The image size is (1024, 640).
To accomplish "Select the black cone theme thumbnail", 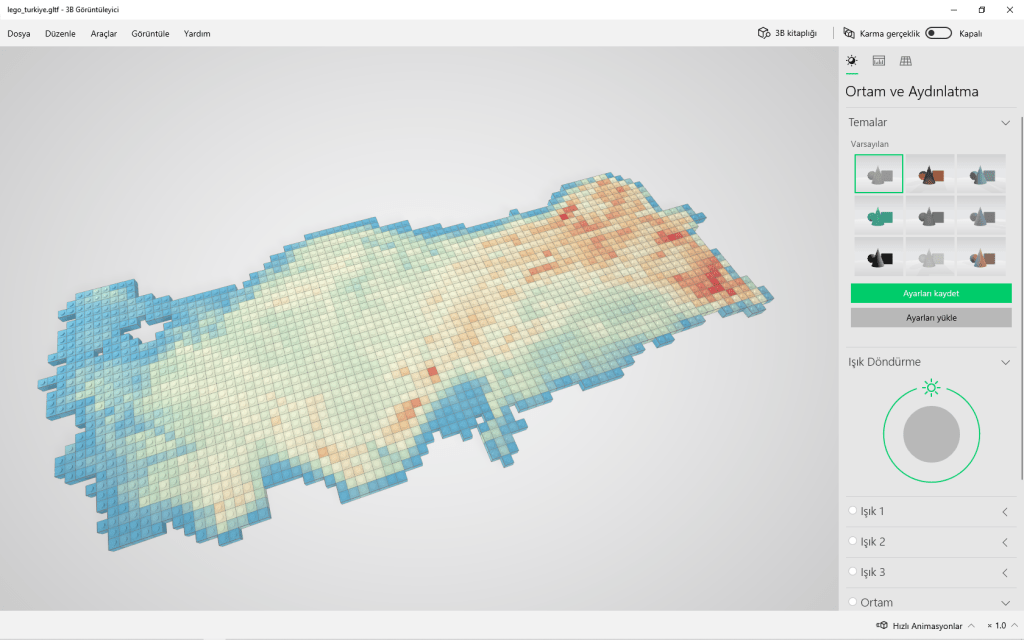I will 878,257.
